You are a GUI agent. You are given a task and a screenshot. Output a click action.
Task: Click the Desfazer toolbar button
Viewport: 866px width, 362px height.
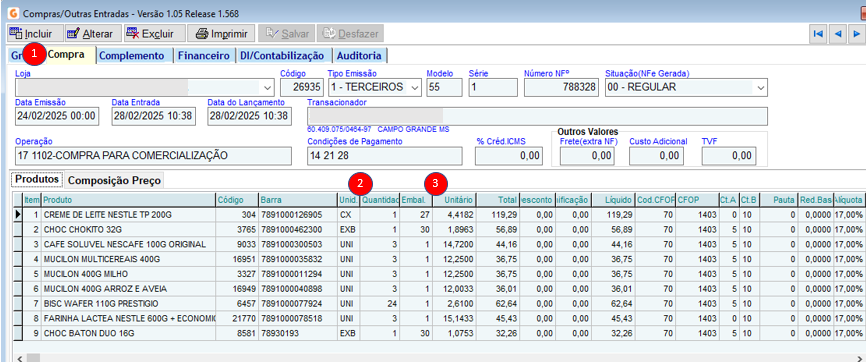click(x=350, y=33)
